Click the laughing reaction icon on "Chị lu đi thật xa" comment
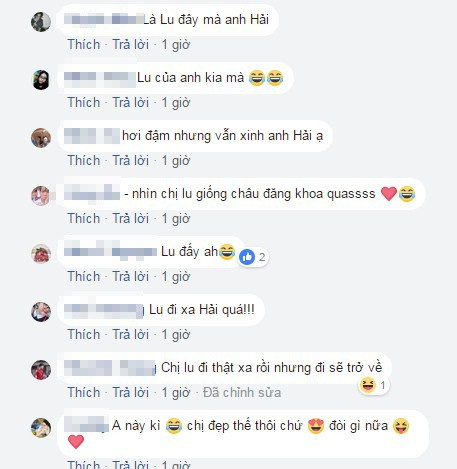The width and height of the screenshot is (457, 469). click(368, 385)
